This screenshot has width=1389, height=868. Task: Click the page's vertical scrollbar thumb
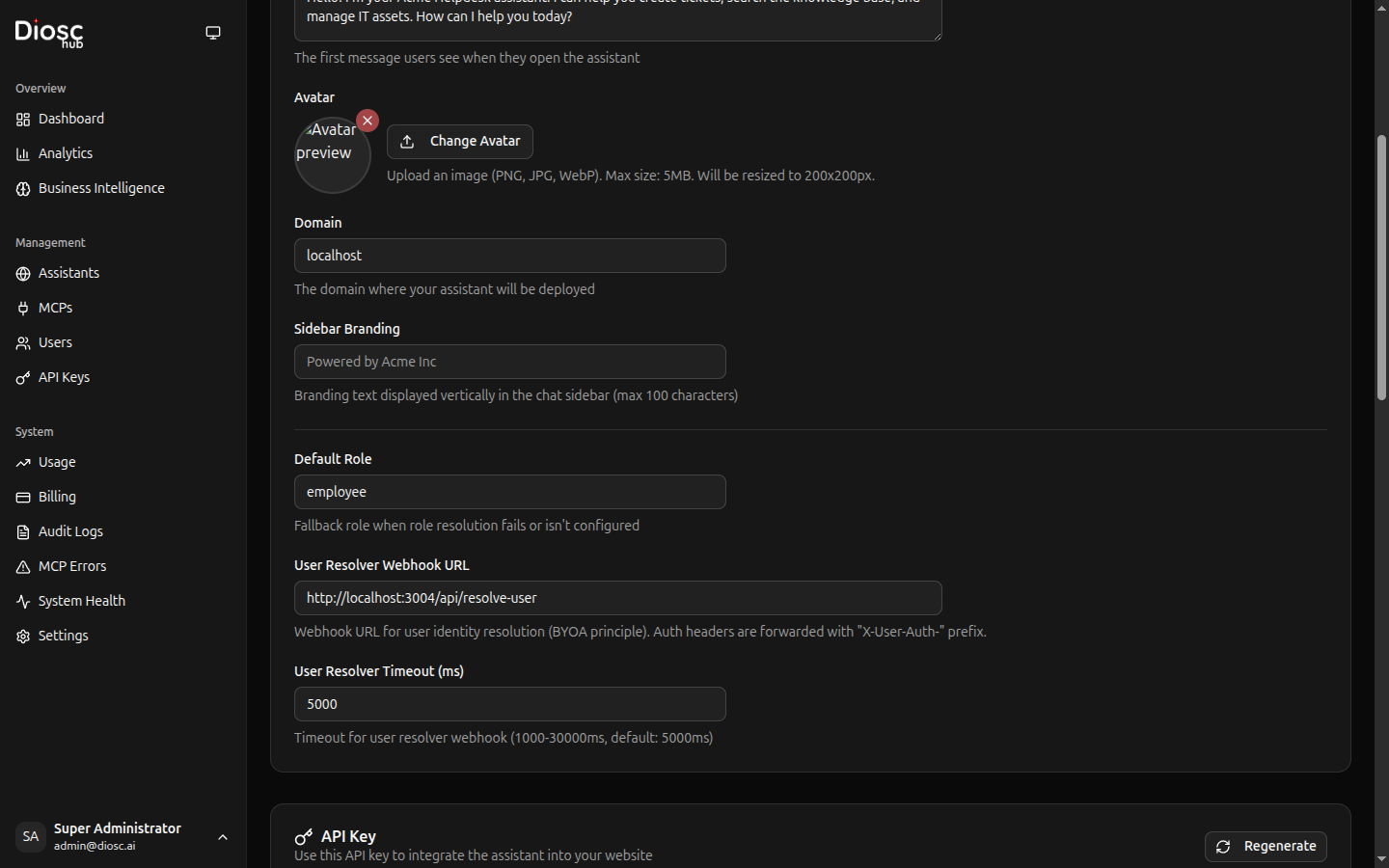[1381, 268]
